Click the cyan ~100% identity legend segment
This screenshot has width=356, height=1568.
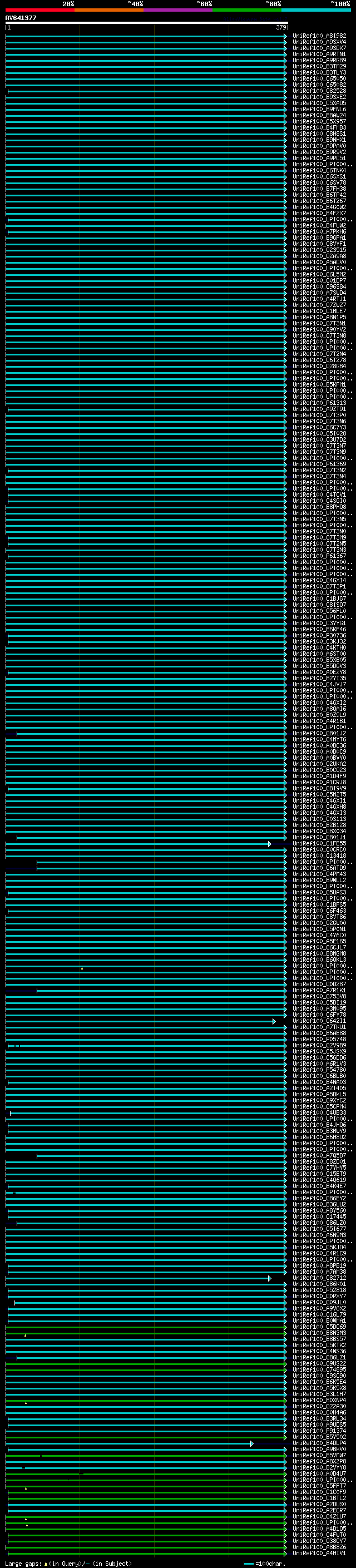coord(316,10)
